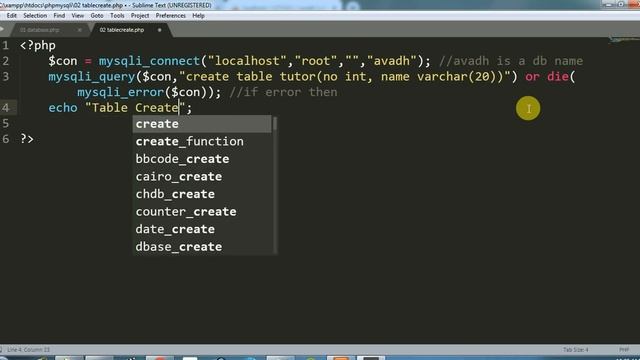The height and width of the screenshot is (360, 640).
Task: Select 'counter_create' in the suggestion popup
Action: tap(202, 211)
